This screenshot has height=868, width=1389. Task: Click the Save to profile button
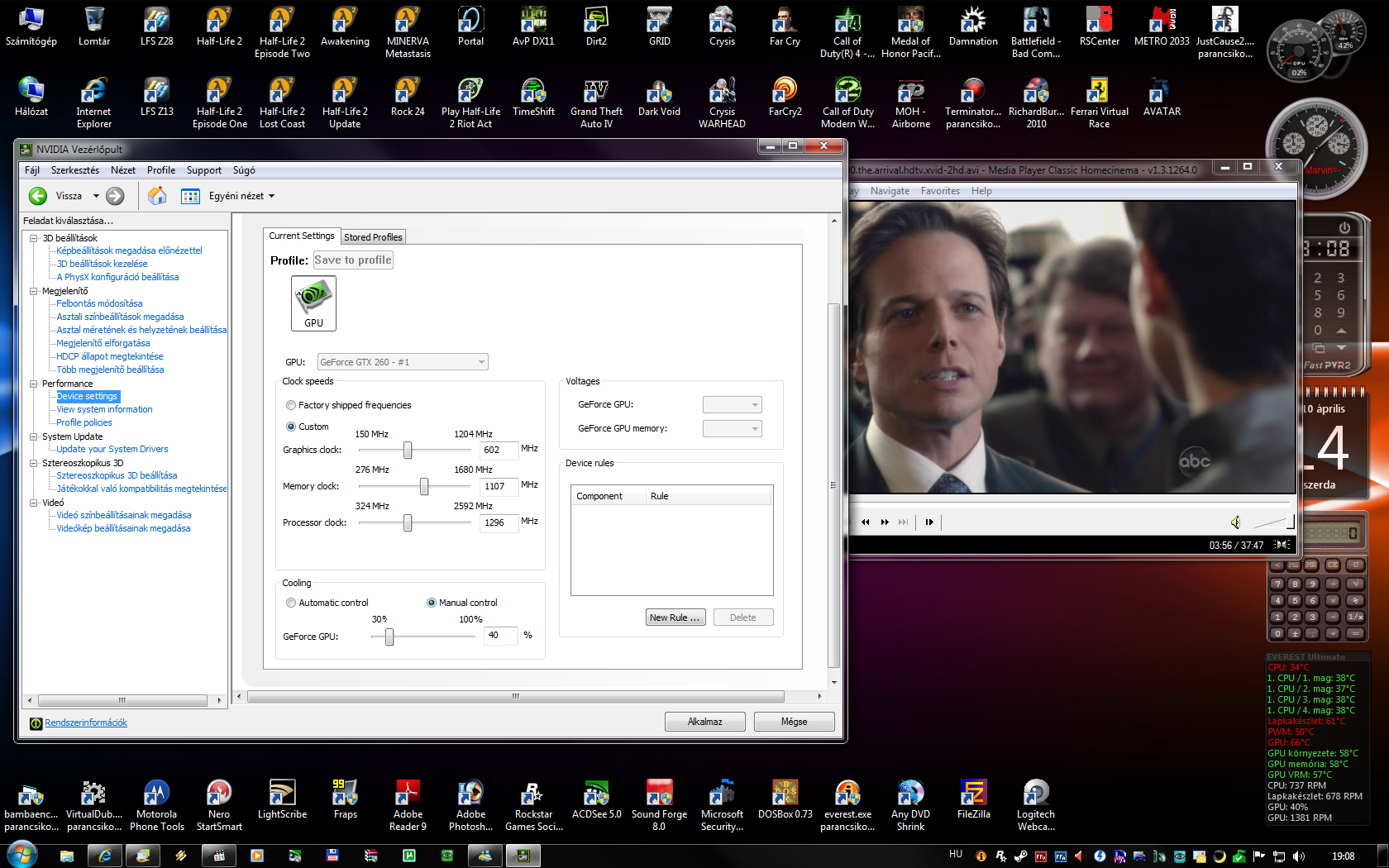pos(353,260)
